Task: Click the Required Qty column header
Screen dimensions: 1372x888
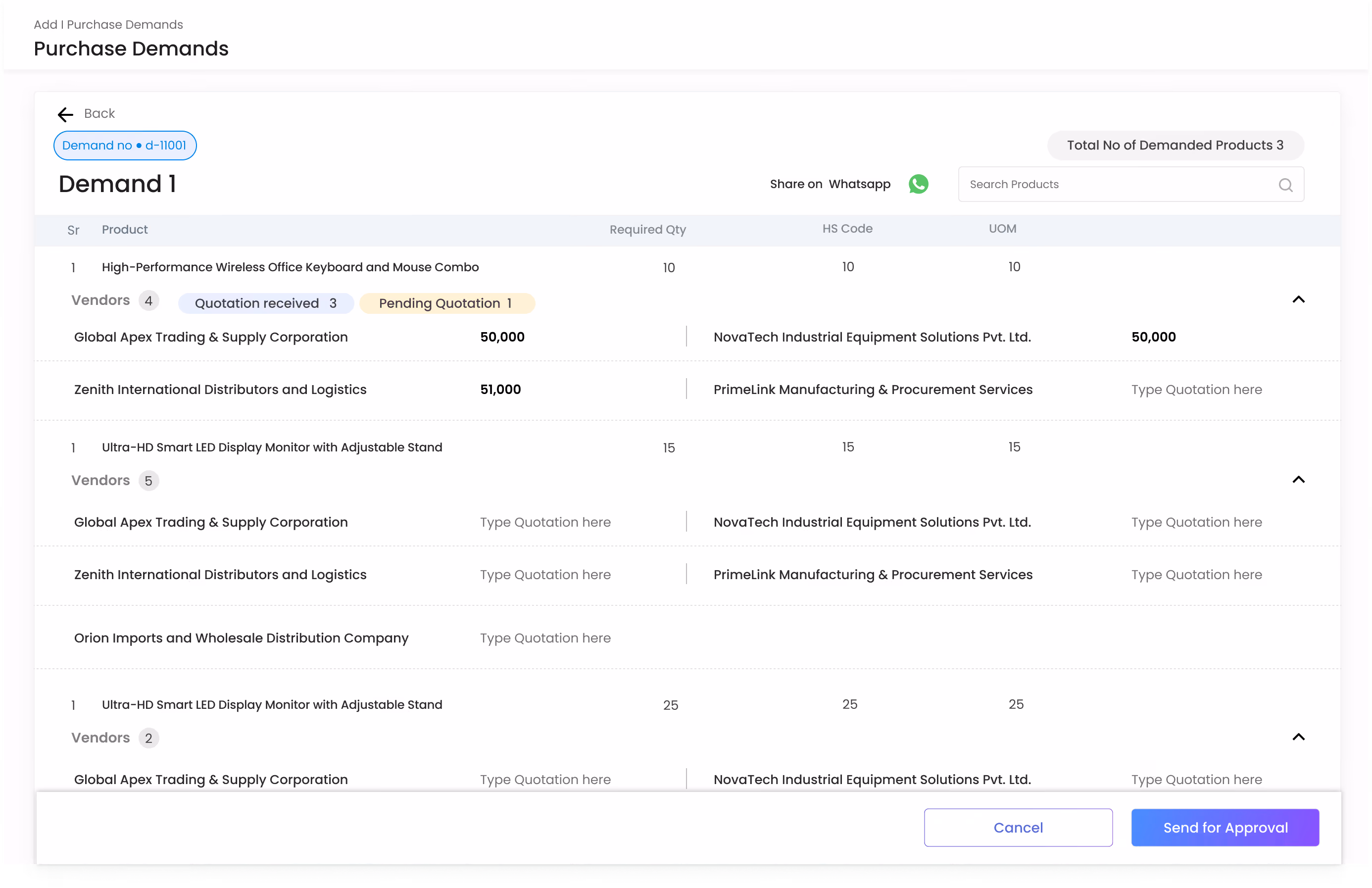Action: pyautogui.click(x=647, y=230)
